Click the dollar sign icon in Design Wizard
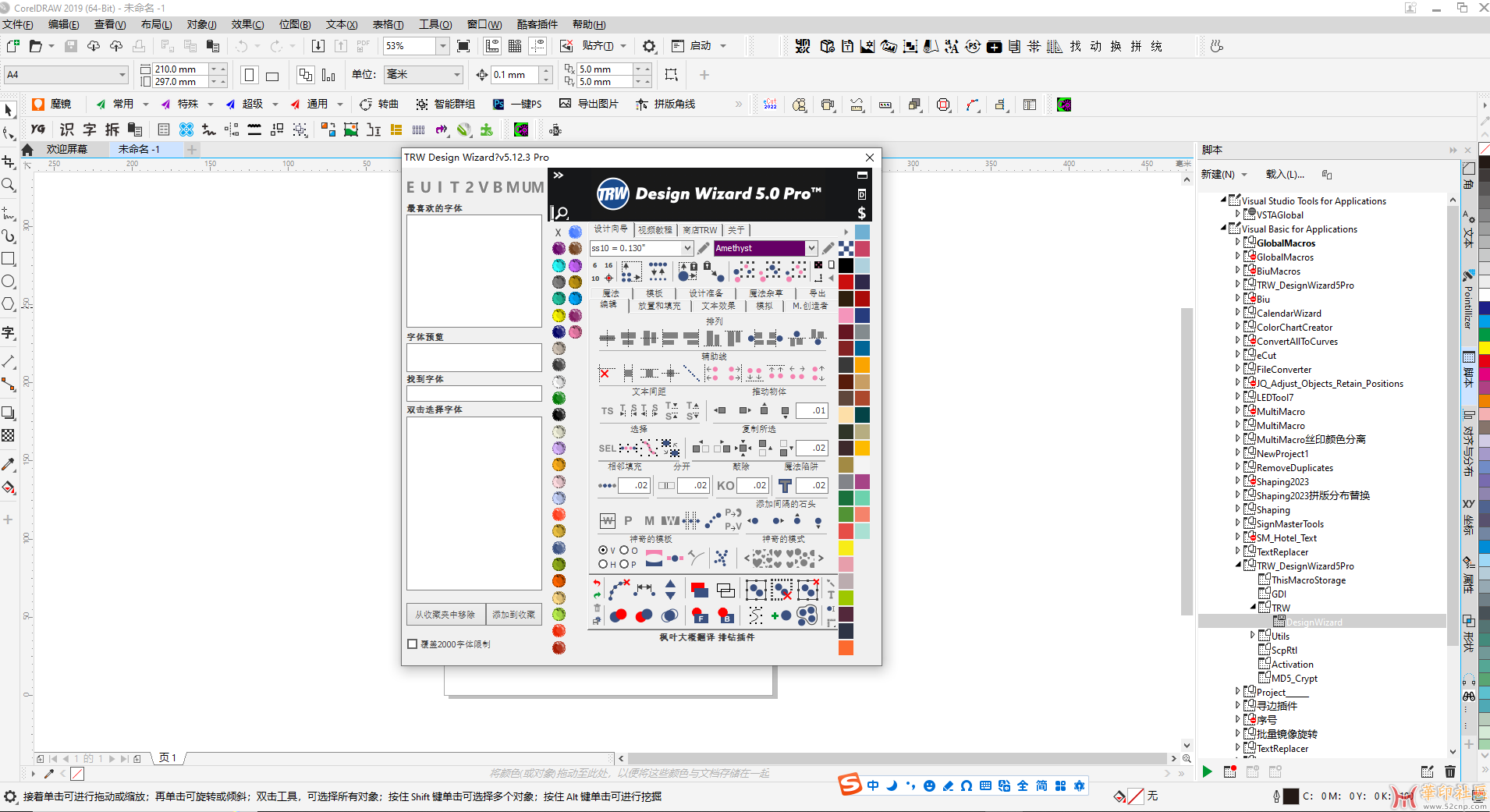 click(861, 213)
